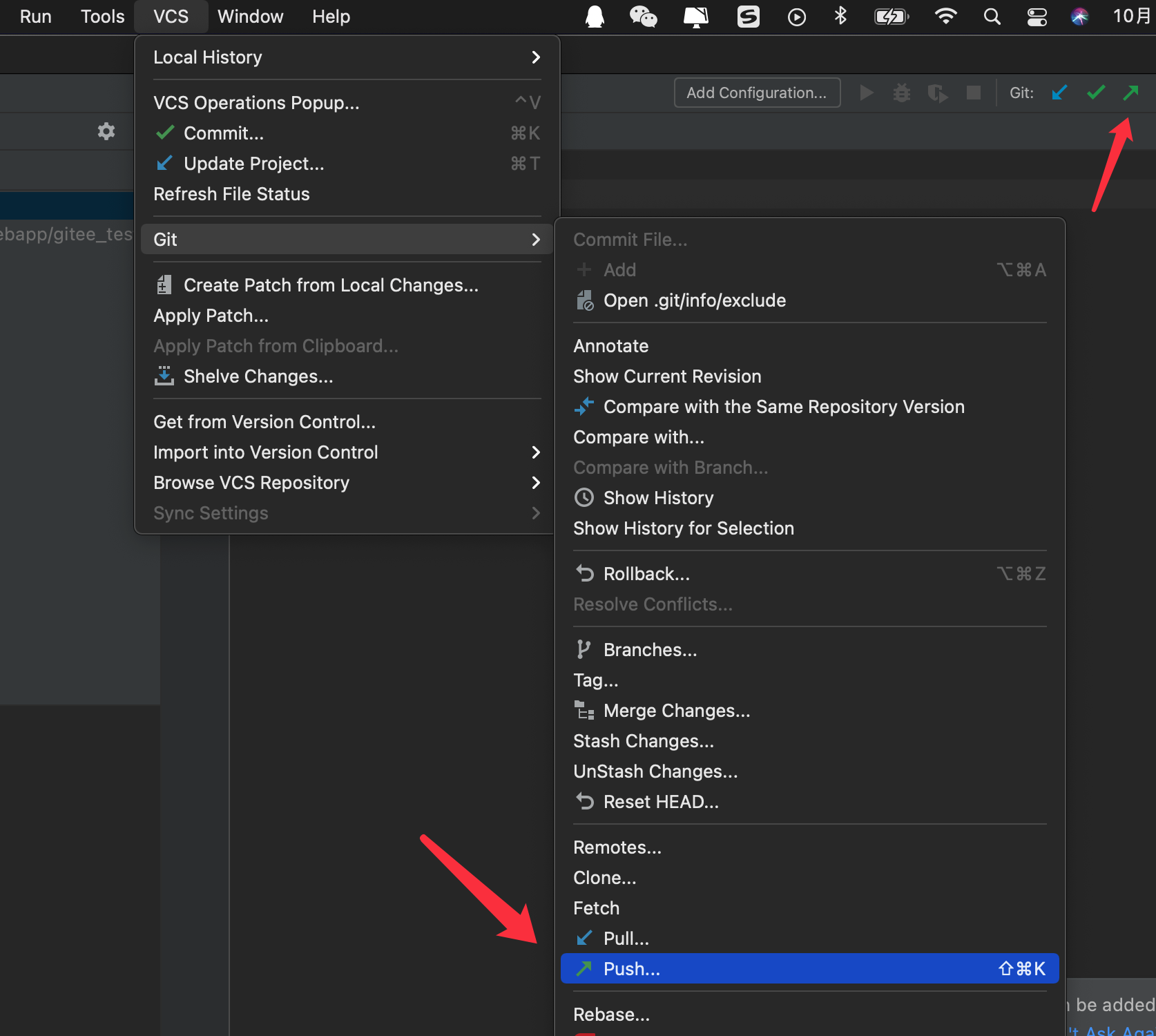This screenshot has height=1036, width=1156.
Task: Choose VCS Operations Popup
Action: pos(347,103)
